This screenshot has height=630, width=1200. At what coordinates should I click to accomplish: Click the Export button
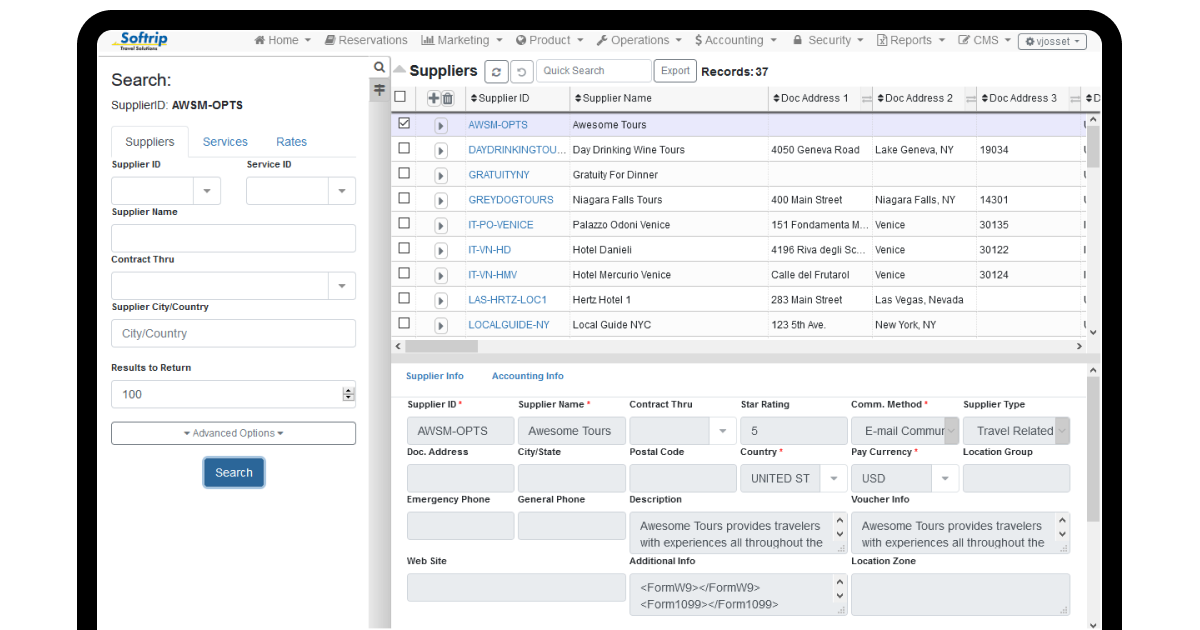pos(675,71)
